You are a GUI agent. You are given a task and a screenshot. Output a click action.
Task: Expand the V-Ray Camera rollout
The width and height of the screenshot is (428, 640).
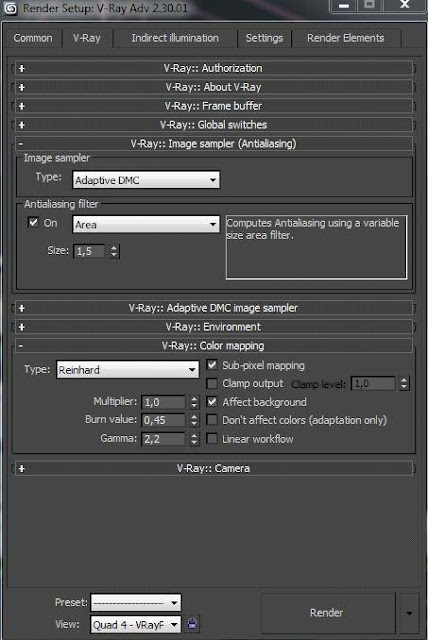point(214,468)
